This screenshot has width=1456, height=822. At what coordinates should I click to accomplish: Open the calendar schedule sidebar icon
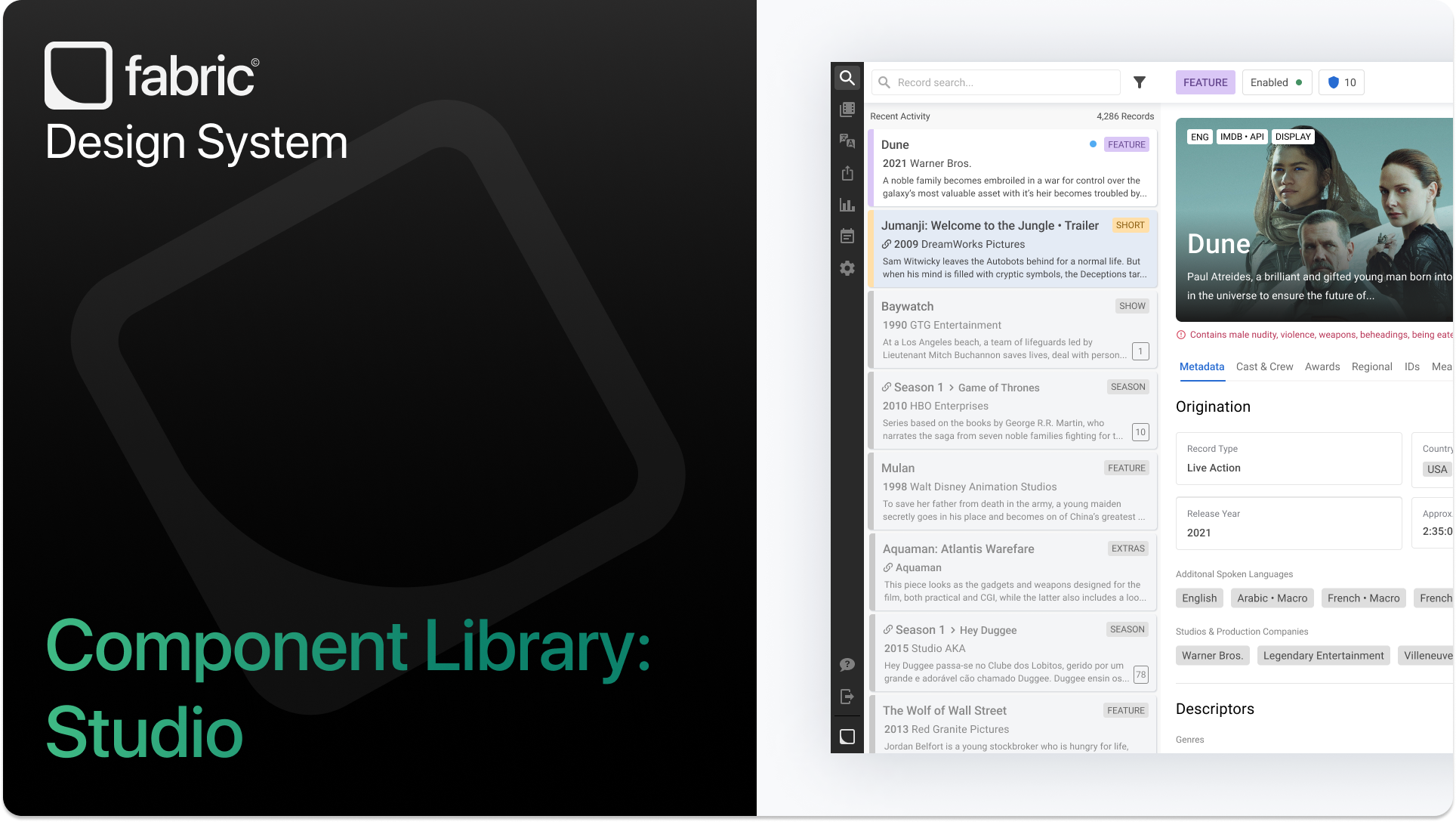[x=847, y=236]
